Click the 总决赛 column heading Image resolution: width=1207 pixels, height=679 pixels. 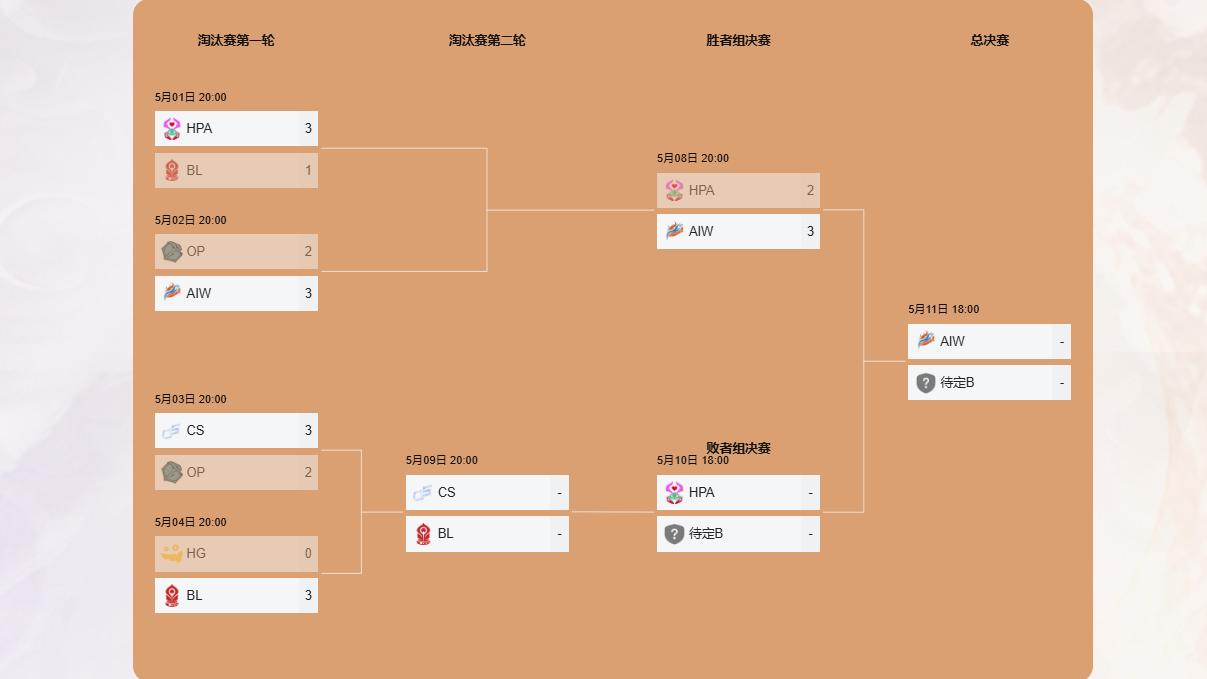point(990,40)
